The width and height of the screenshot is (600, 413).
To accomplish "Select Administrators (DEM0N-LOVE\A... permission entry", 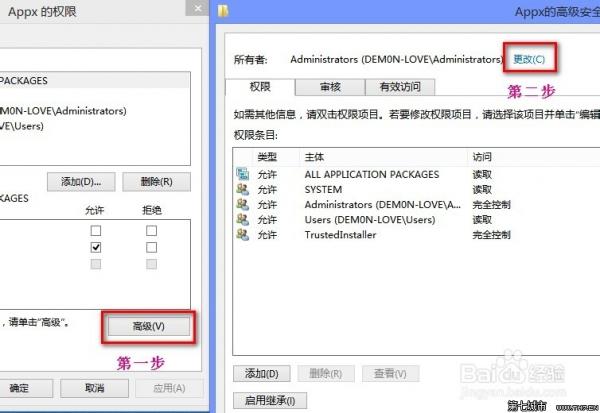I will pyautogui.click(x=417, y=204).
